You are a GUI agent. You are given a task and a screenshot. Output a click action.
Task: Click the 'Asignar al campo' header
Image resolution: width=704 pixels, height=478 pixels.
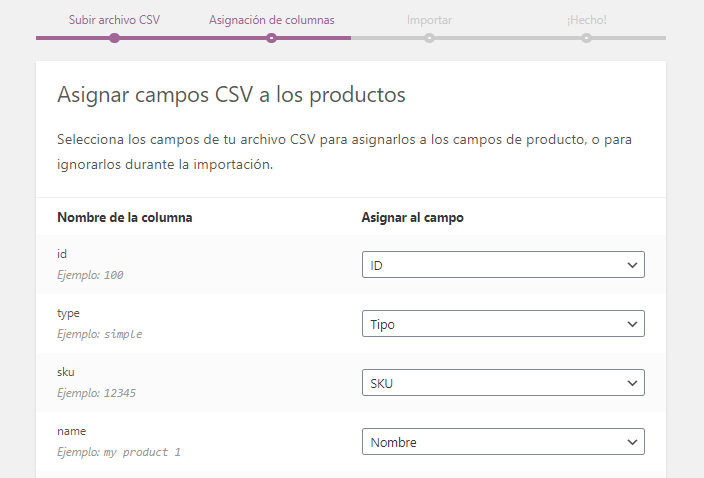point(412,217)
